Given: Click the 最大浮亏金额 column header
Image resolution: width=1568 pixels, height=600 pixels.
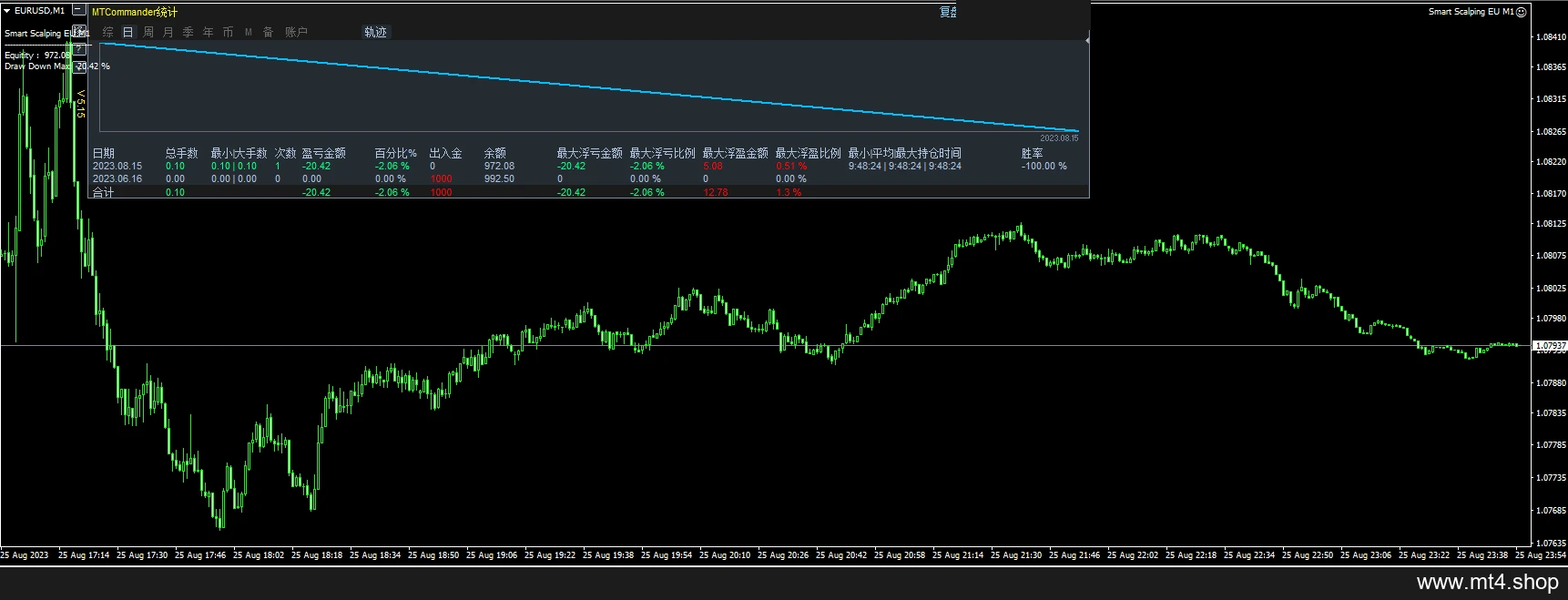Looking at the screenshot, I should coord(590,153).
